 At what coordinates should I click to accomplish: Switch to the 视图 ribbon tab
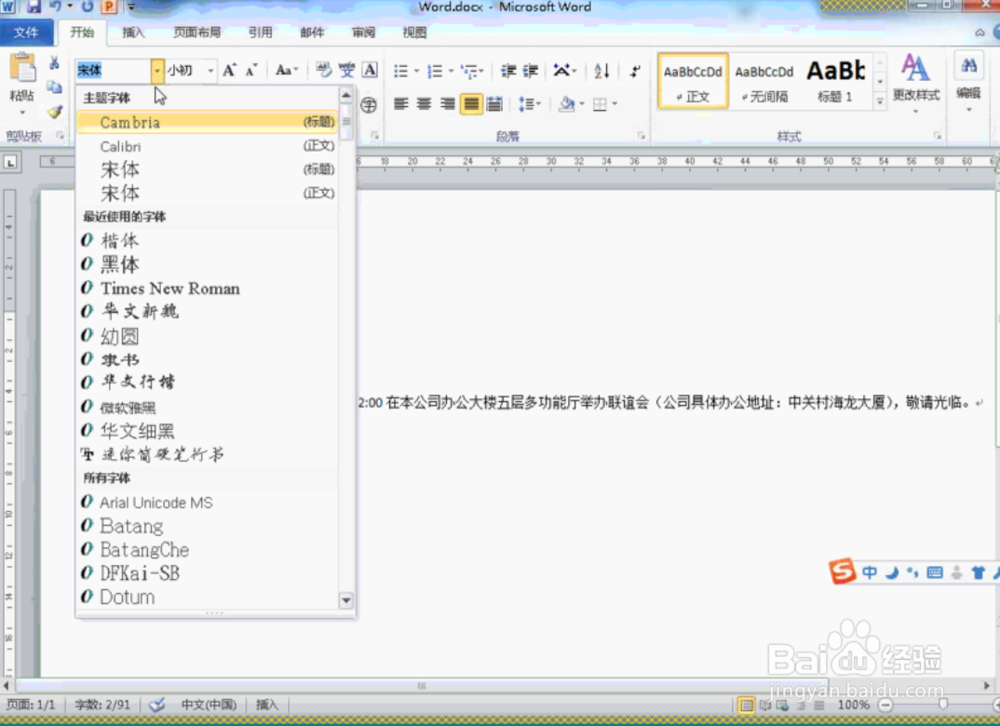(416, 32)
